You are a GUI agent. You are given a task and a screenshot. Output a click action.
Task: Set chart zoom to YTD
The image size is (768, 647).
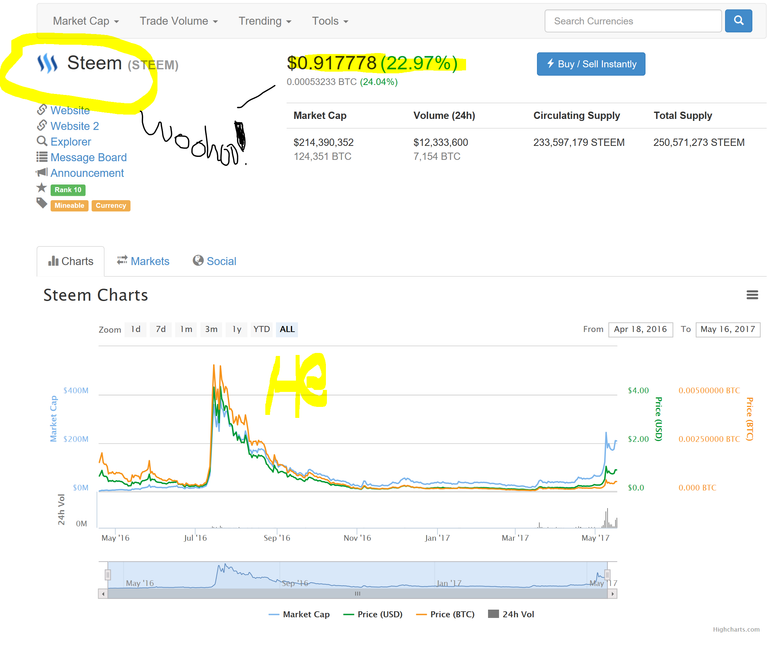pyautogui.click(x=262, y=329)
